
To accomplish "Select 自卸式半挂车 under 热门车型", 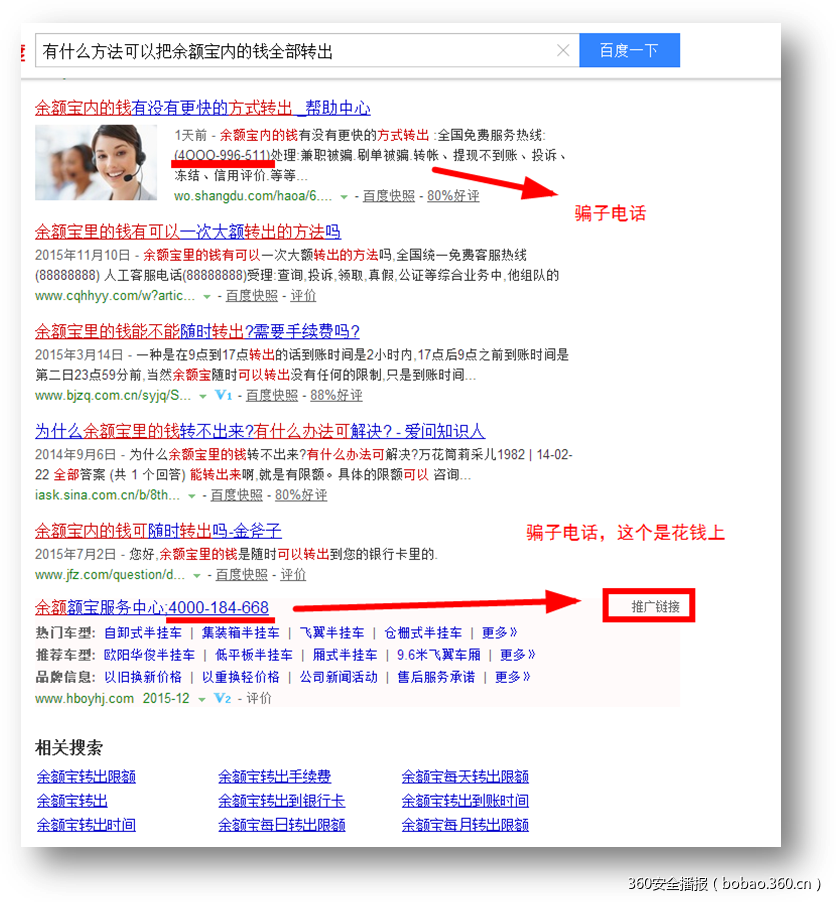I will point(143,633).
